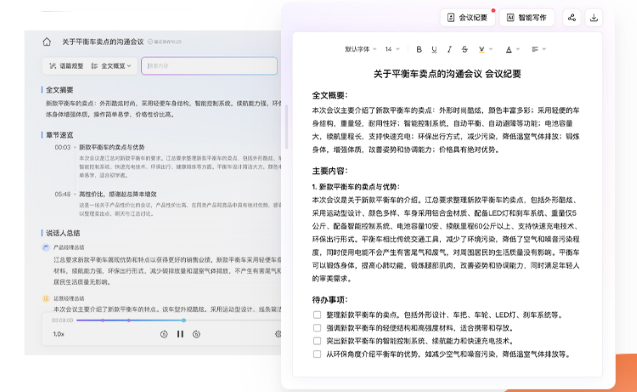
Task: Check the 强调新款平衡车的轻便结构 todo item
Action: pos(317,328)
